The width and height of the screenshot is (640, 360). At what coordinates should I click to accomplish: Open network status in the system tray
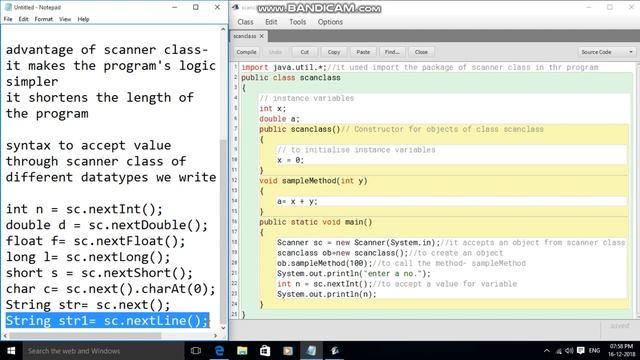coord(559,351)
